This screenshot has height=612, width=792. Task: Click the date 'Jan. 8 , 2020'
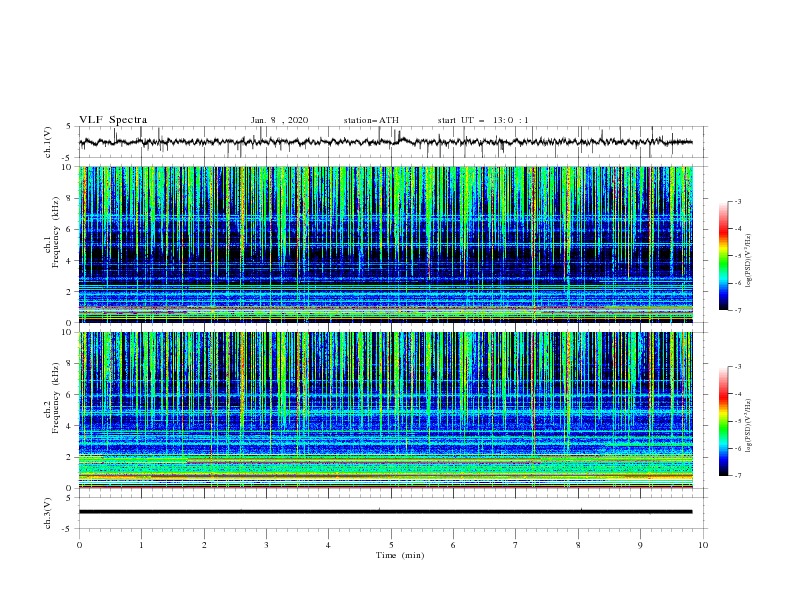point(279,120)
